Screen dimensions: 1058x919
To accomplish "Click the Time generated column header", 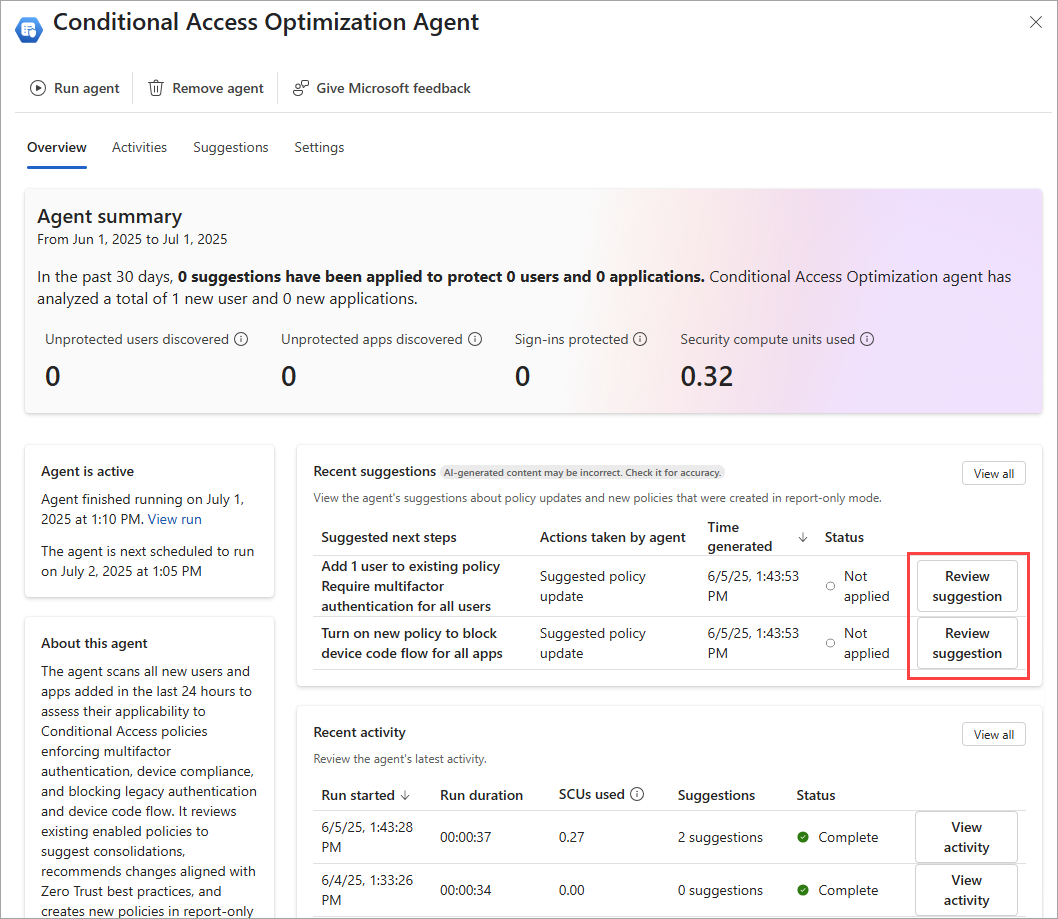I will pyautogui.click(x=740, y=537).
